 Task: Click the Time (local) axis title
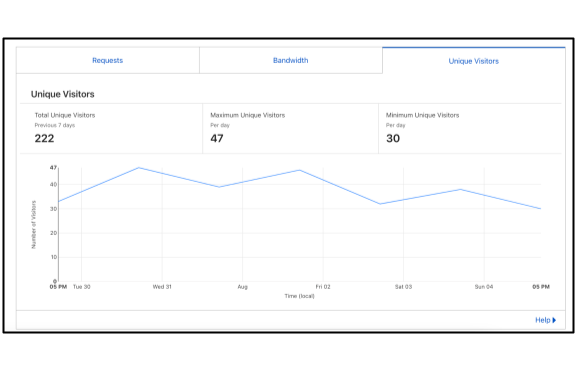tap(299, 296)
